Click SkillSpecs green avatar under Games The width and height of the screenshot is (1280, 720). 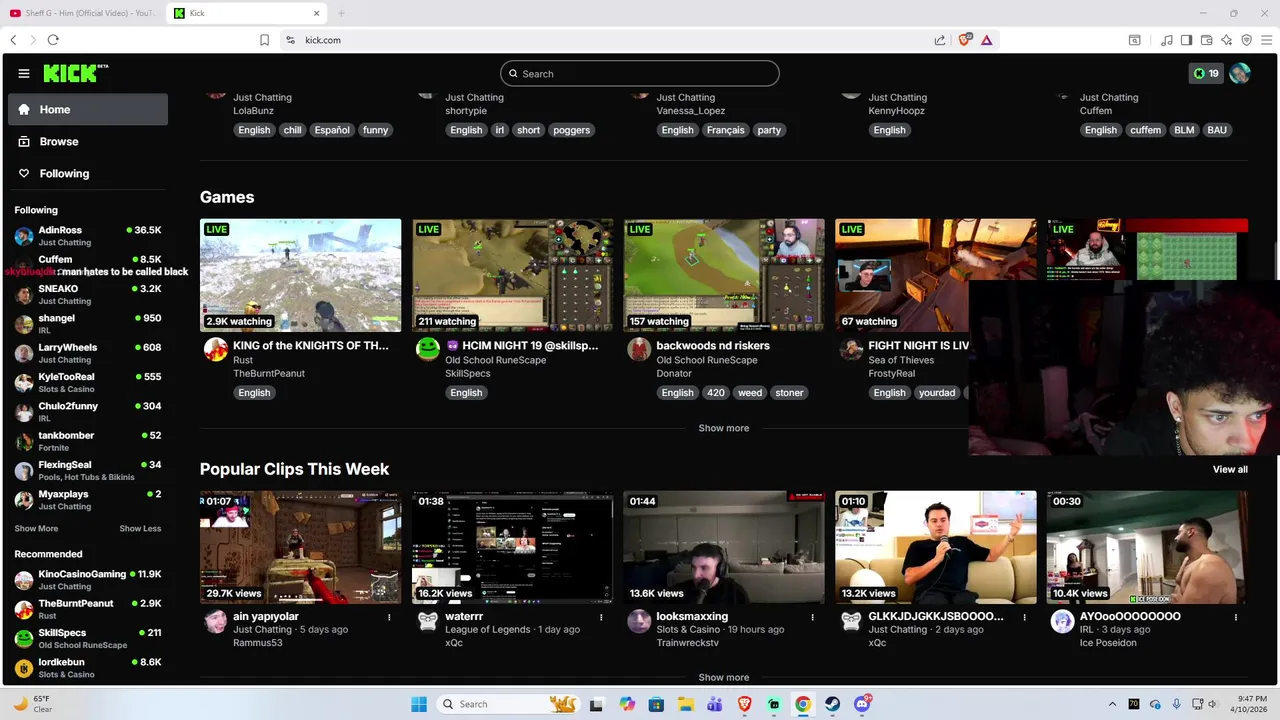point(427,349)
